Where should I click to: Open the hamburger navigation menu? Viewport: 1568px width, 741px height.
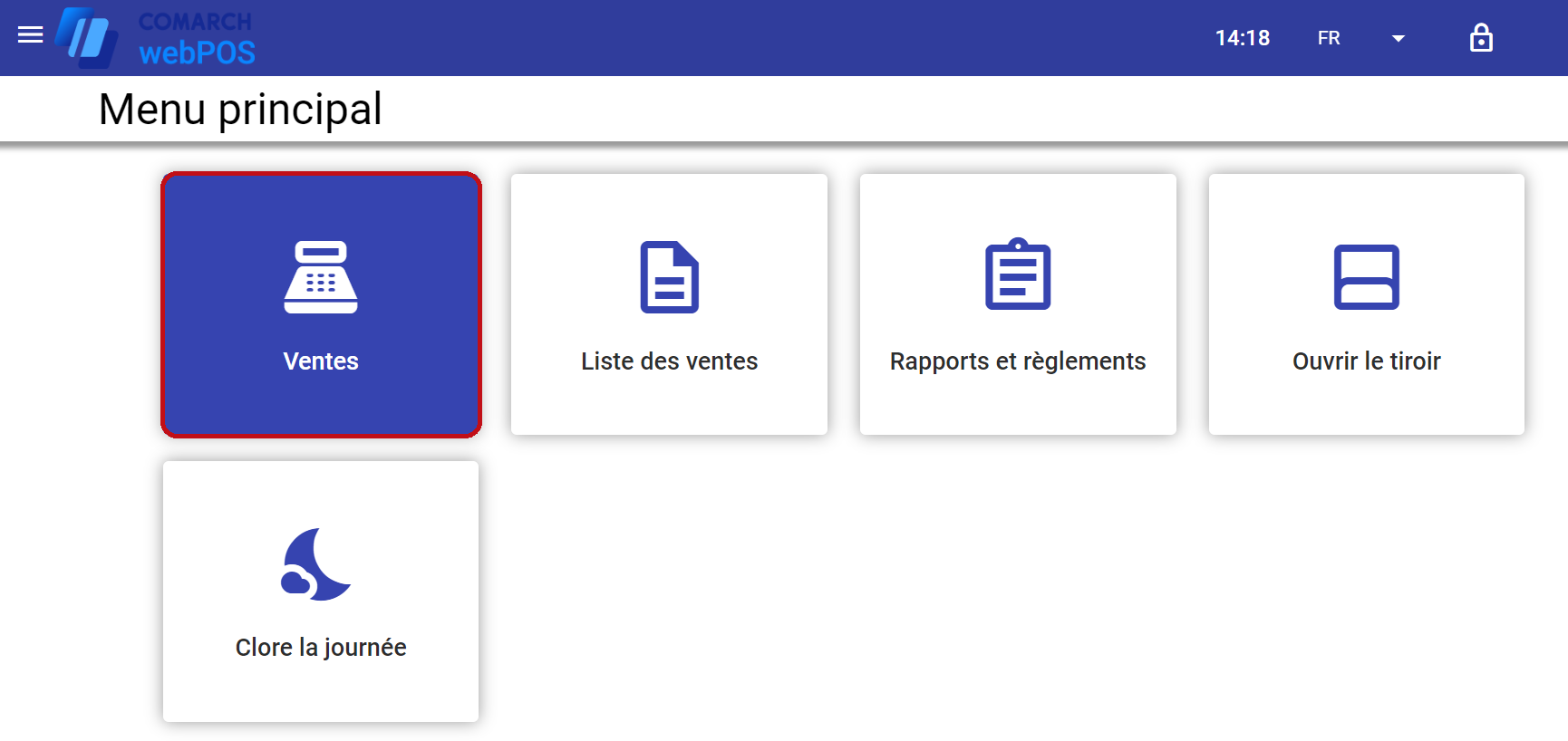coord(31,34)
